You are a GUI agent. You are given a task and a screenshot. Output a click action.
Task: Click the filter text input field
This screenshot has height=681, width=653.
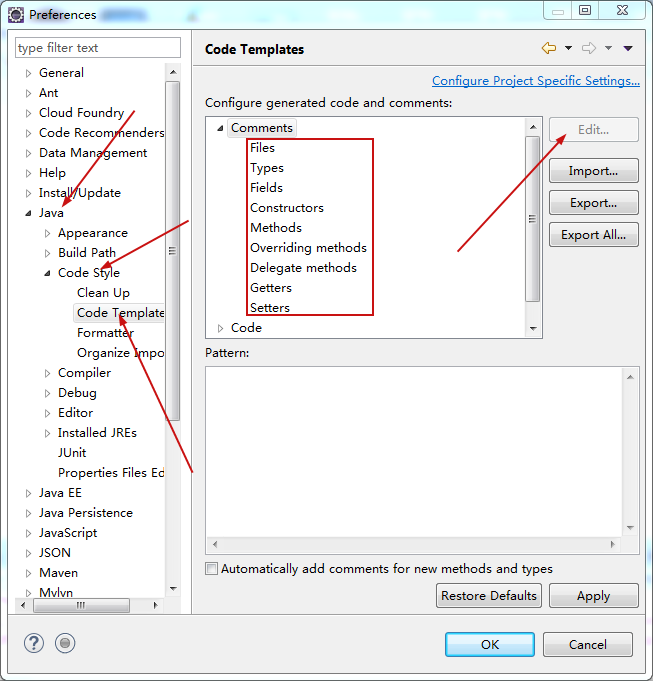pyautogui.click(x=98, y=48)
